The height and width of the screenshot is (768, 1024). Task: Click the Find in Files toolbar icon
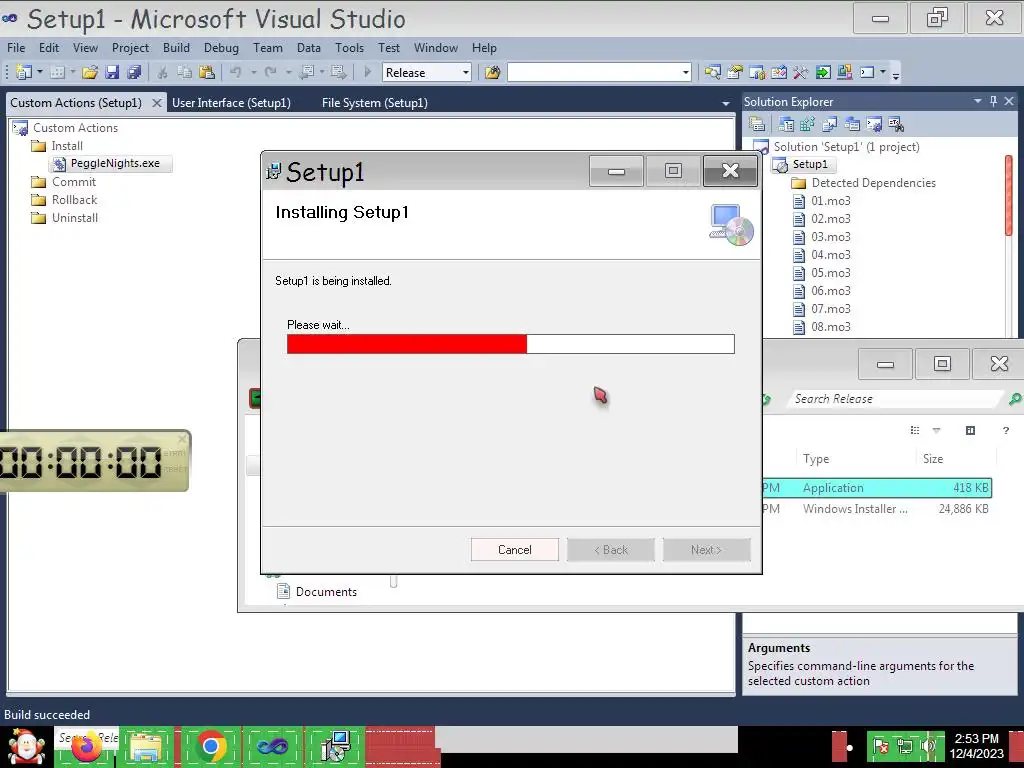click(x=492, y=72)
